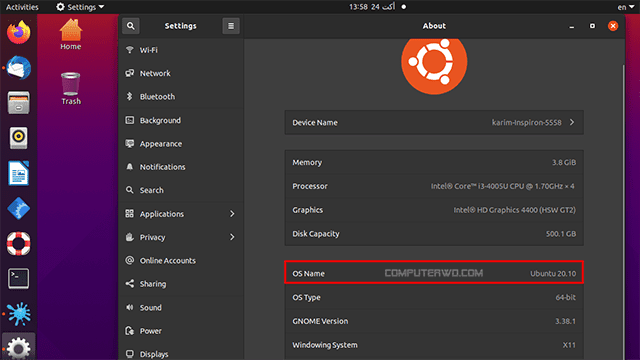Maximize the Settings window
Screen dimensions: 640x360
click(x=592, y=26)
